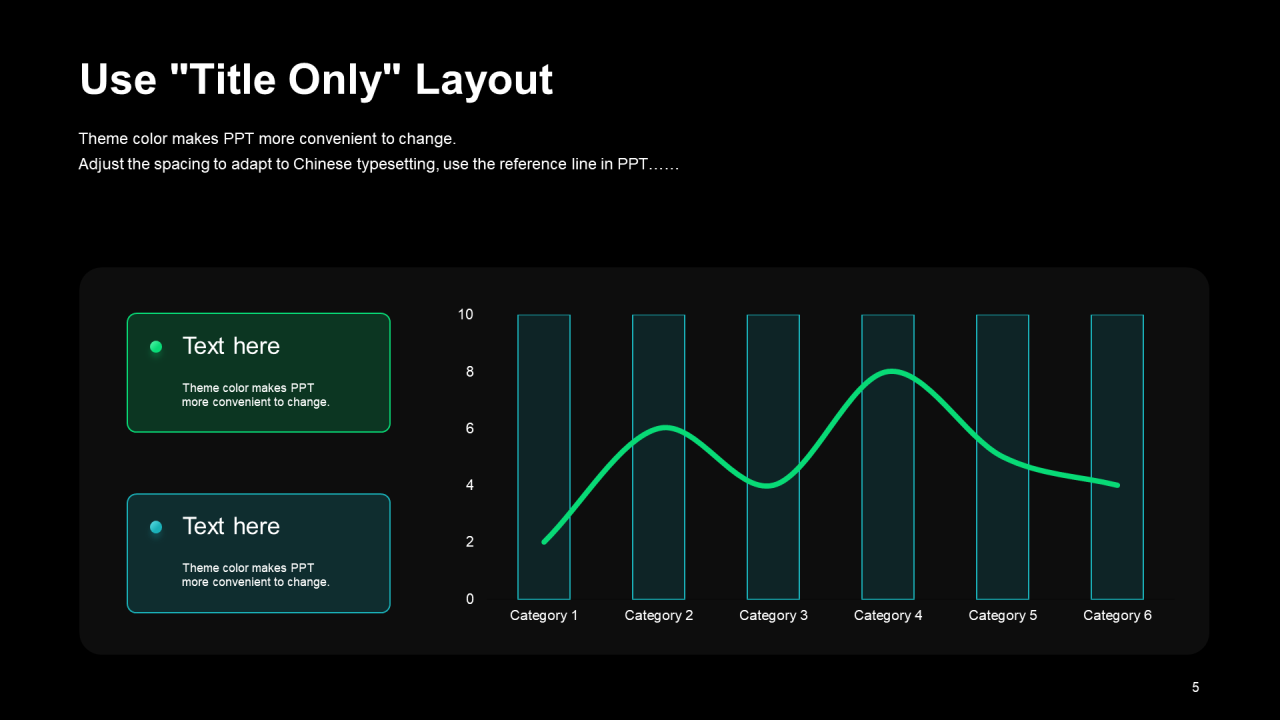Click the green bullet dot in first card
Screen dimensions: 1280x720
[x=156, y=347]
